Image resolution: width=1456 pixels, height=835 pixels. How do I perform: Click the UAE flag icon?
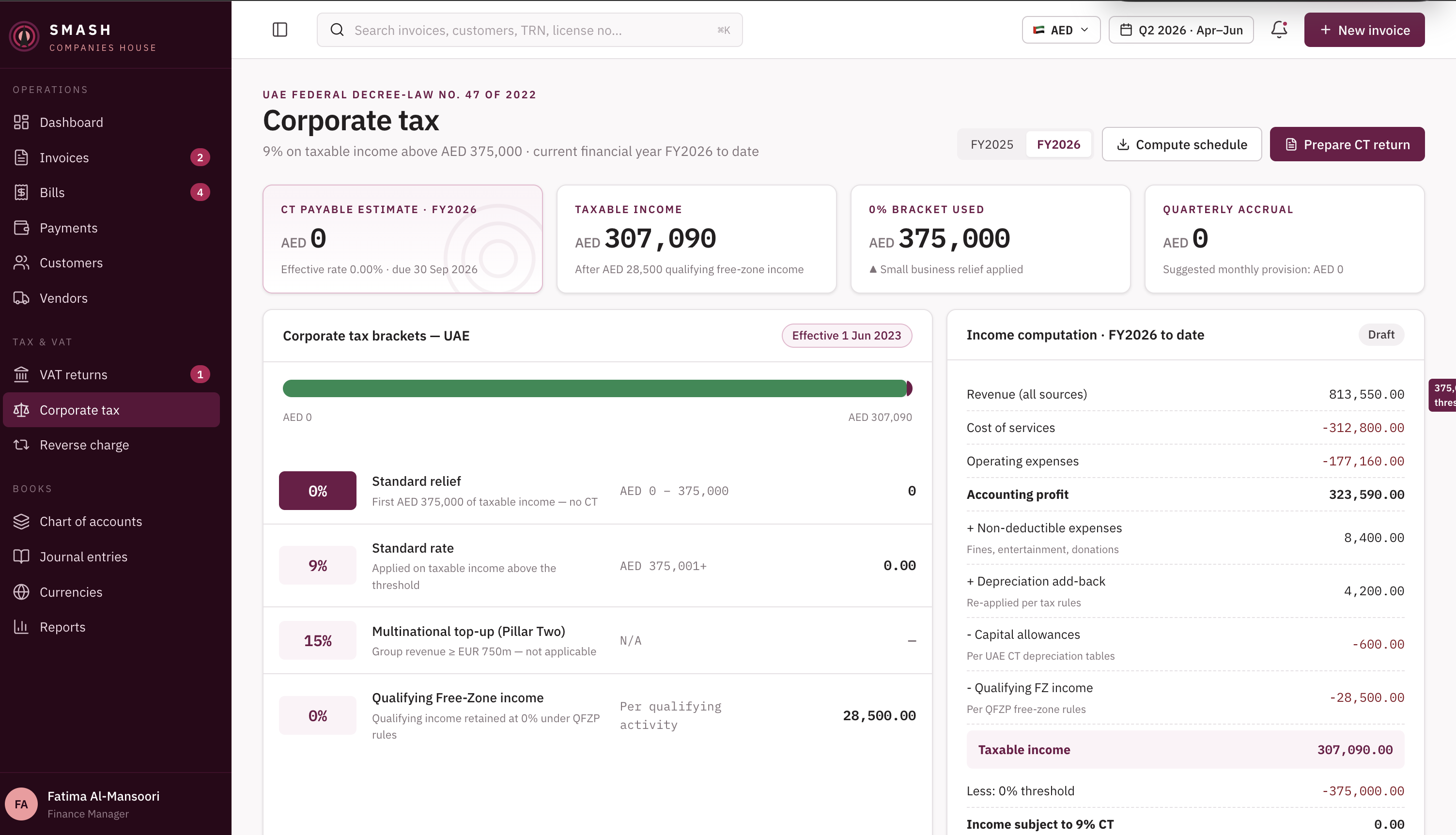[1038, 30]
